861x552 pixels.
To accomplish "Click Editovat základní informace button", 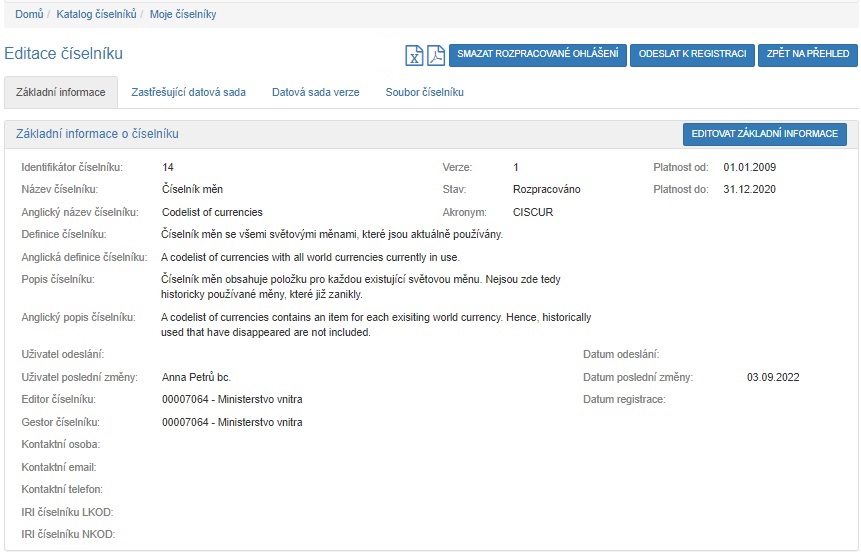I will click(764, 134).
